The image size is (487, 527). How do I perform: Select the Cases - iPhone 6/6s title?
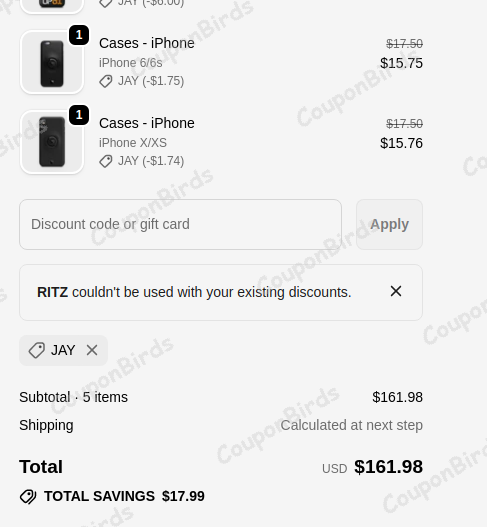pos(147,43)
